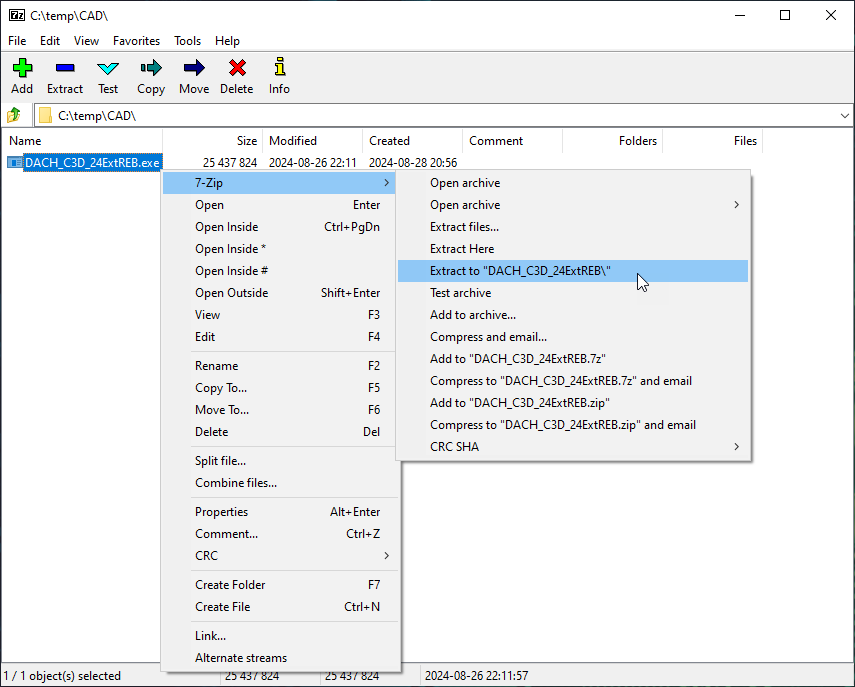Open the address bar dropdown arrow

pyautogui.click(x=845, y=114)
